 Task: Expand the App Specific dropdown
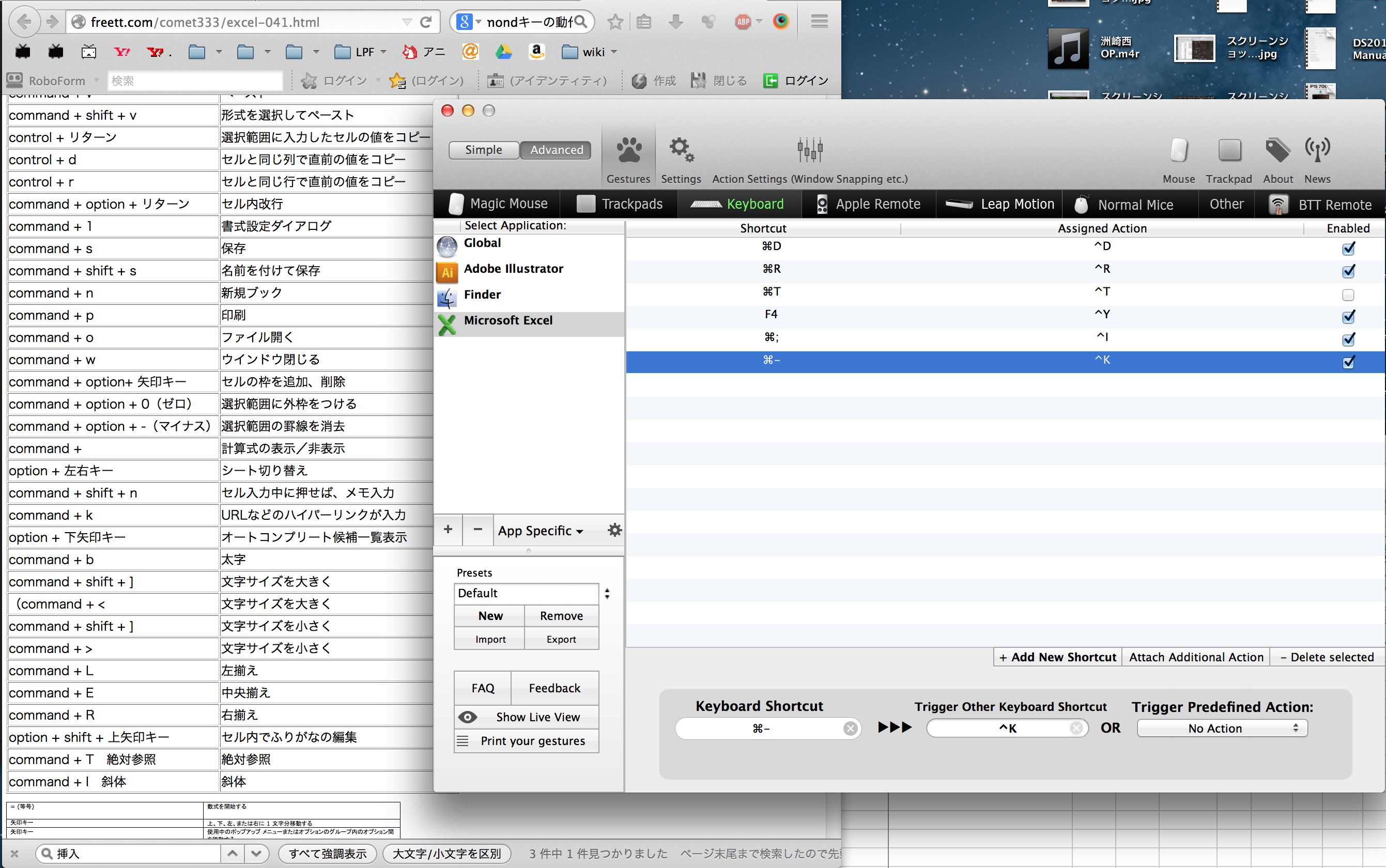click(x=540, y=531)
